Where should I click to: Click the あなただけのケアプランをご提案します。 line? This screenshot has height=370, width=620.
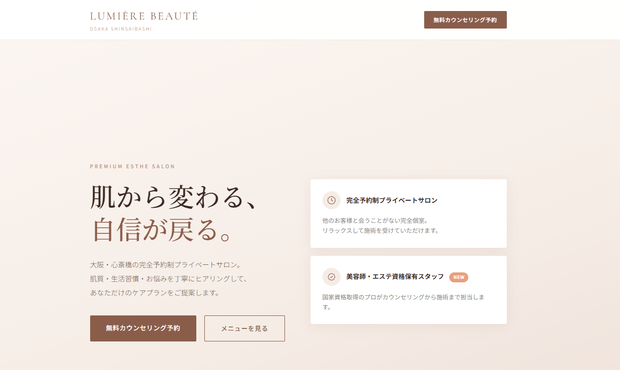click(x=155, y=293)
